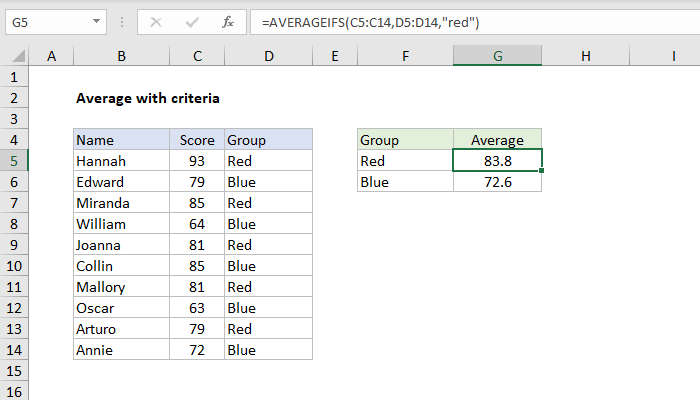Open the Insert Function fx icon
This screenshot has height=400, width=700.
pos(227,22)
